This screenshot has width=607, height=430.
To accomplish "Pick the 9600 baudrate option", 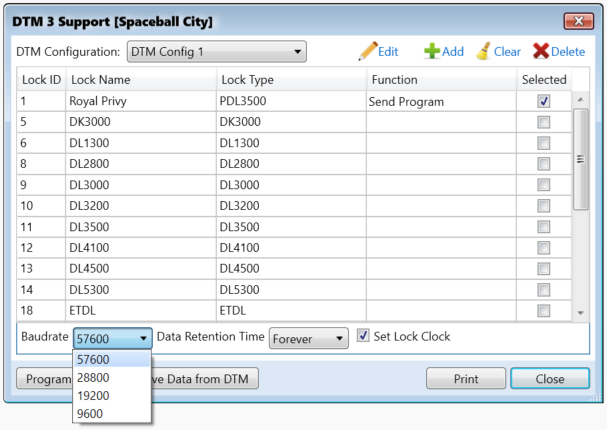I will point(90,413).
